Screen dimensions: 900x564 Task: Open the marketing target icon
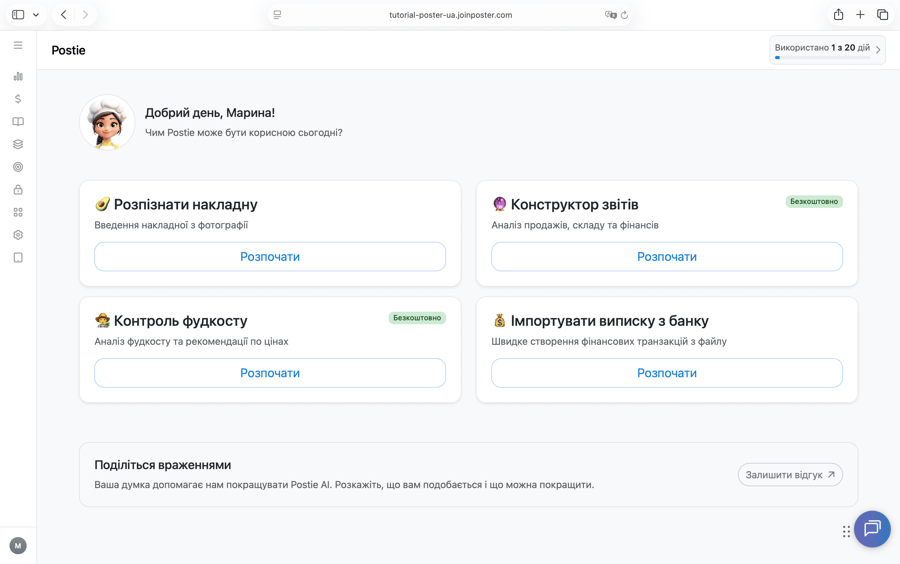[x=18, y=167]
